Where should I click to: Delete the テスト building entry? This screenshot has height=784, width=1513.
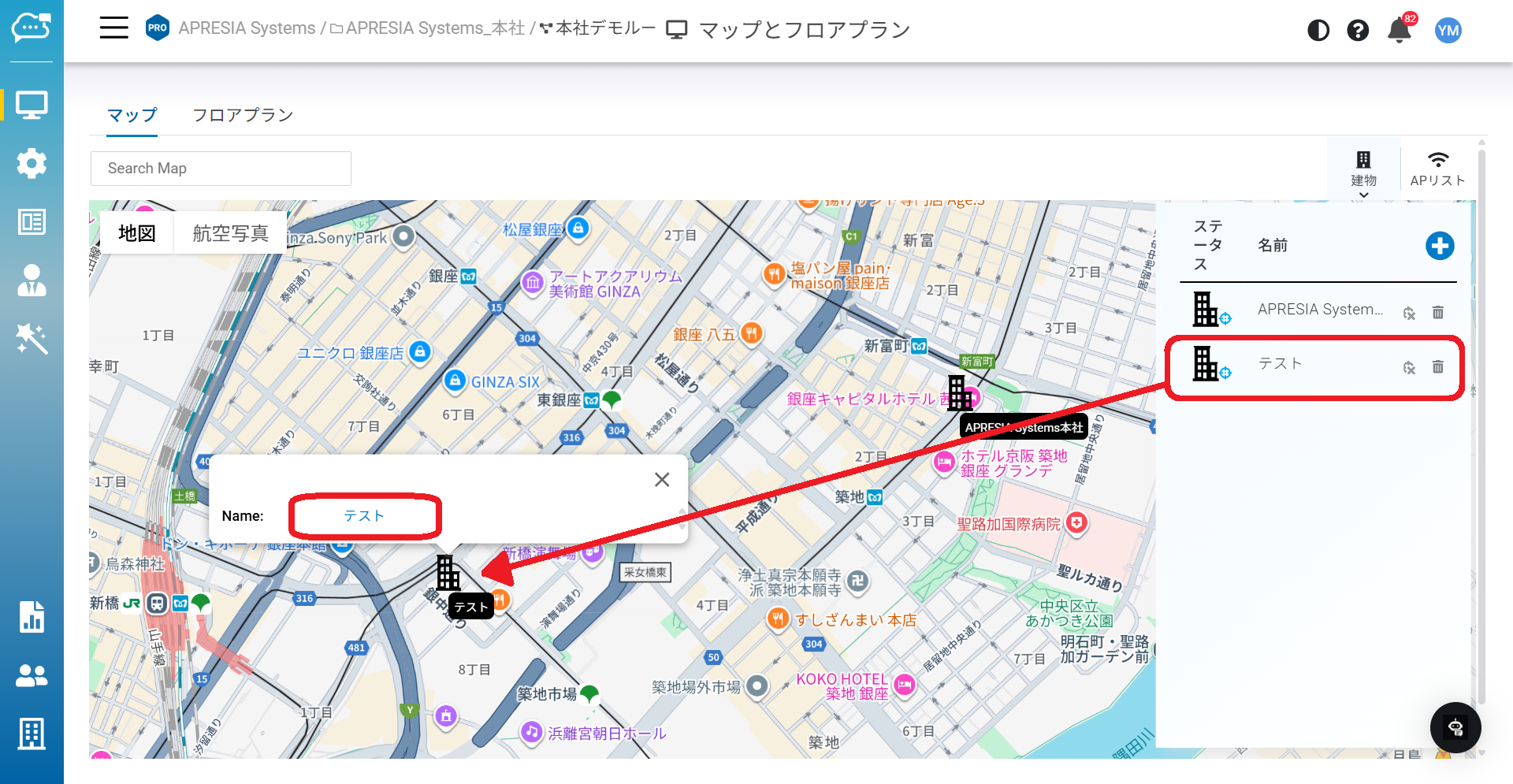point(1437,367)
